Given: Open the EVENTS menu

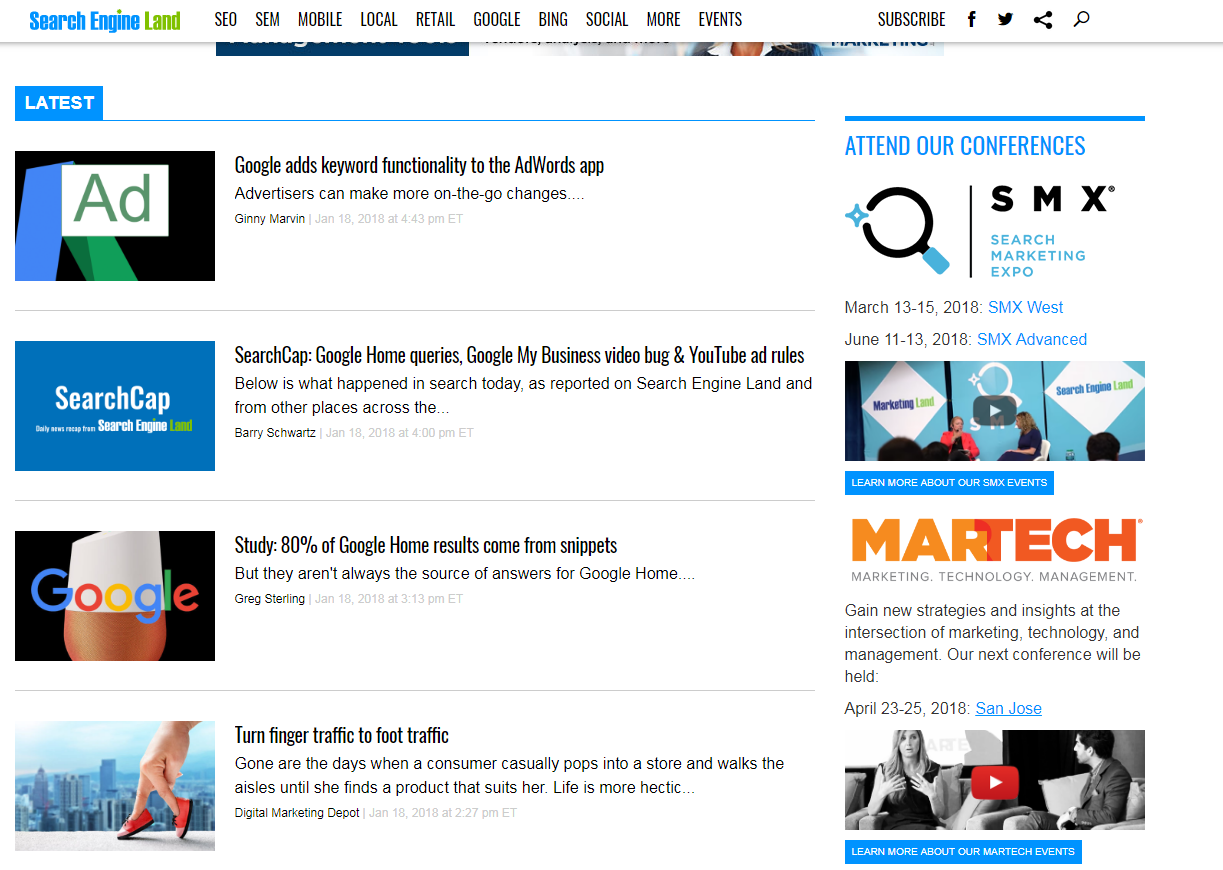Looking at the screenshot, I should [x=720, y=19].
